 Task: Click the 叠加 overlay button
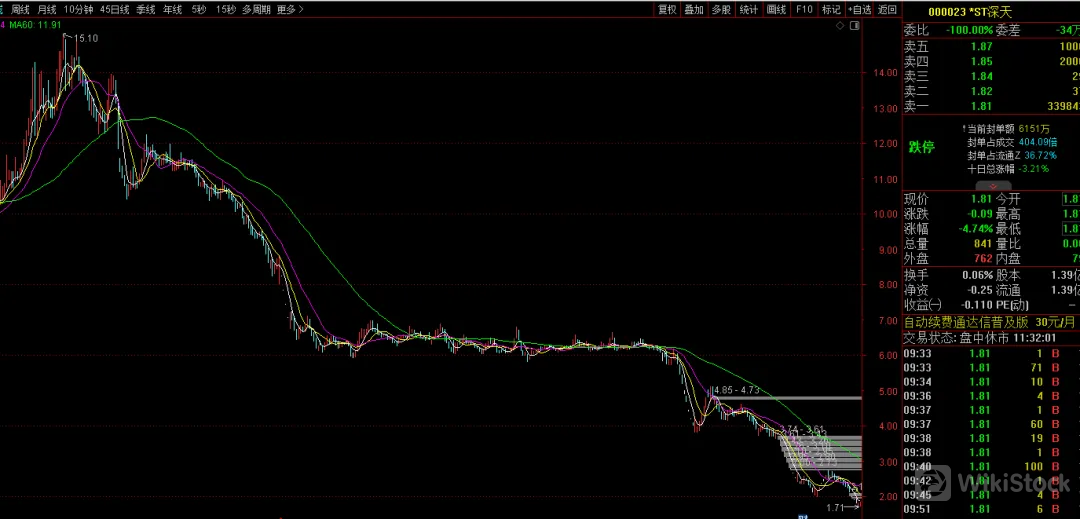tap(694, 9)
